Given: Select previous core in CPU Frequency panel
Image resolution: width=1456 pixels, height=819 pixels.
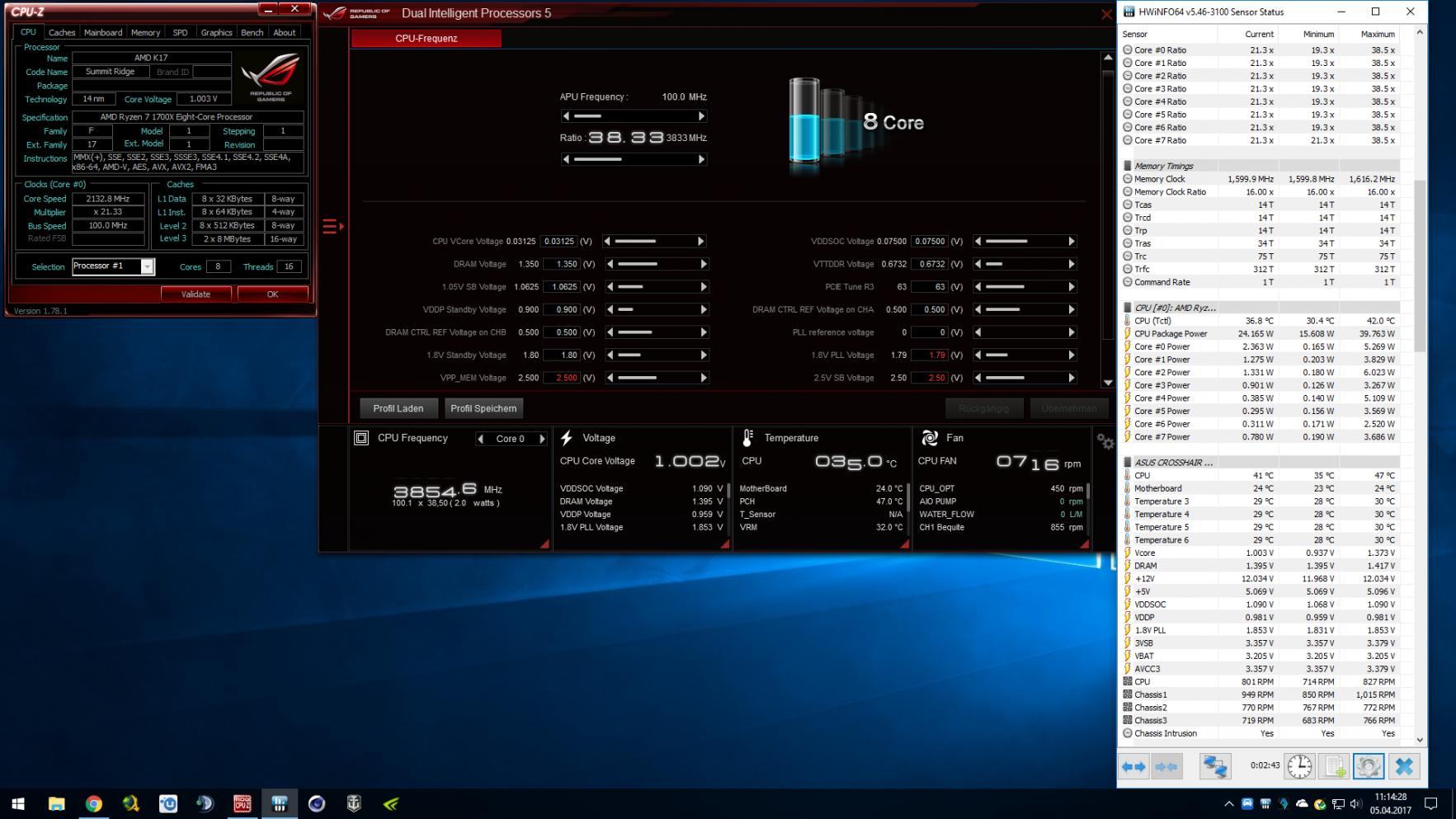Looking at the screenshot, I should [481, 439].
